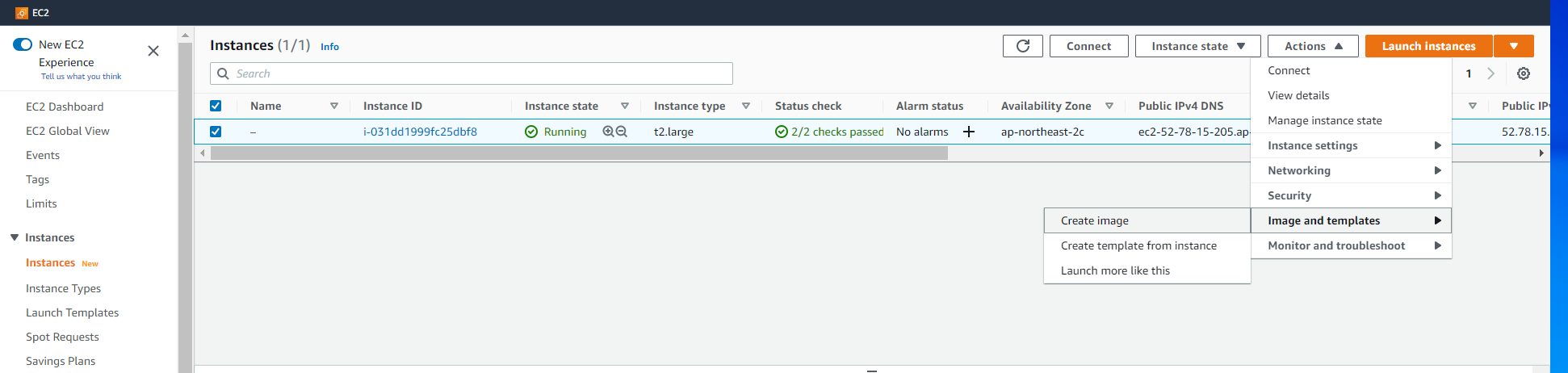Uncheck instance i-031dd1999fc25dbf8 row checkbox

coord(216,132)
